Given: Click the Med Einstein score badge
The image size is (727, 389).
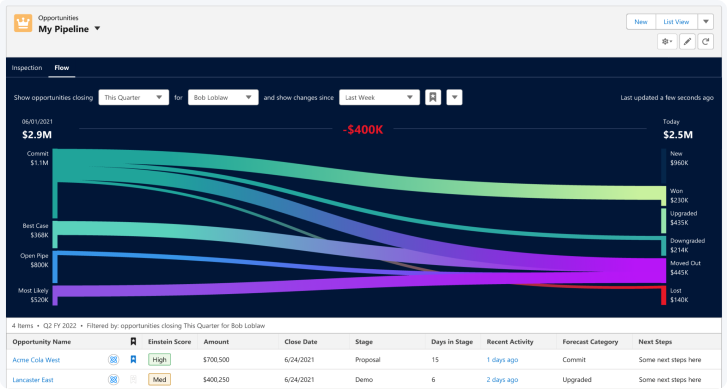Looking at the screenshot, I should coord(159,380).
